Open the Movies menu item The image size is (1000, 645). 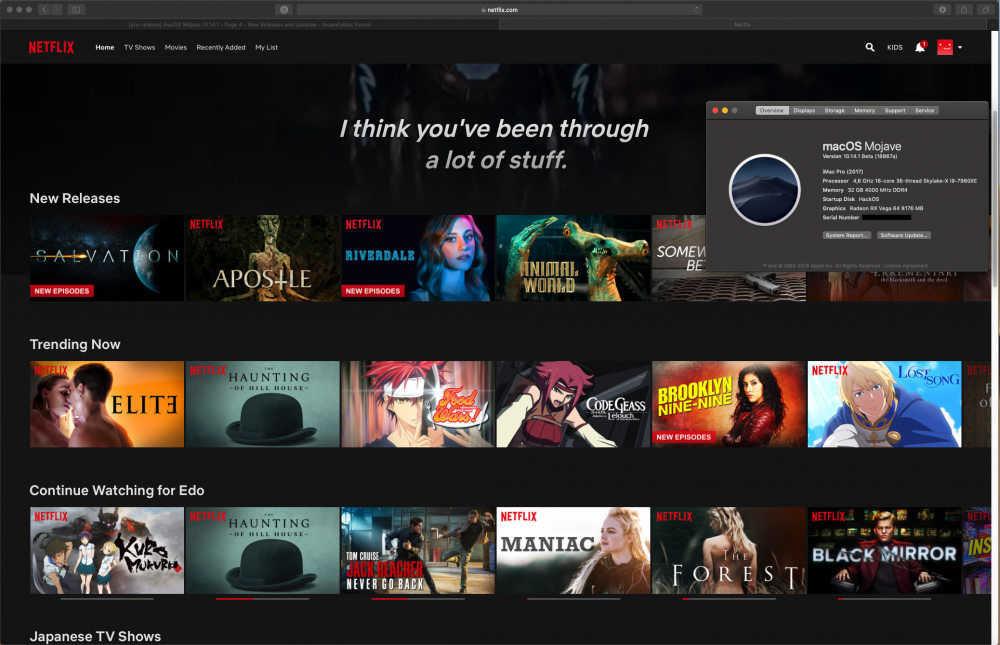(x=175, y=47)
